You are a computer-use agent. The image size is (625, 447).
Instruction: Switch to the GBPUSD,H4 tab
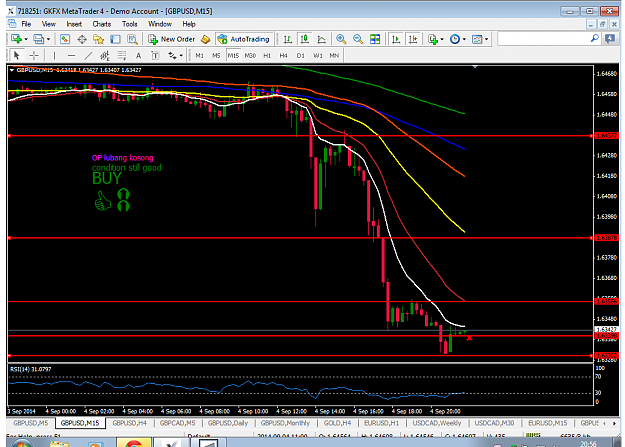pyautogui.click(x=130, y=423)
